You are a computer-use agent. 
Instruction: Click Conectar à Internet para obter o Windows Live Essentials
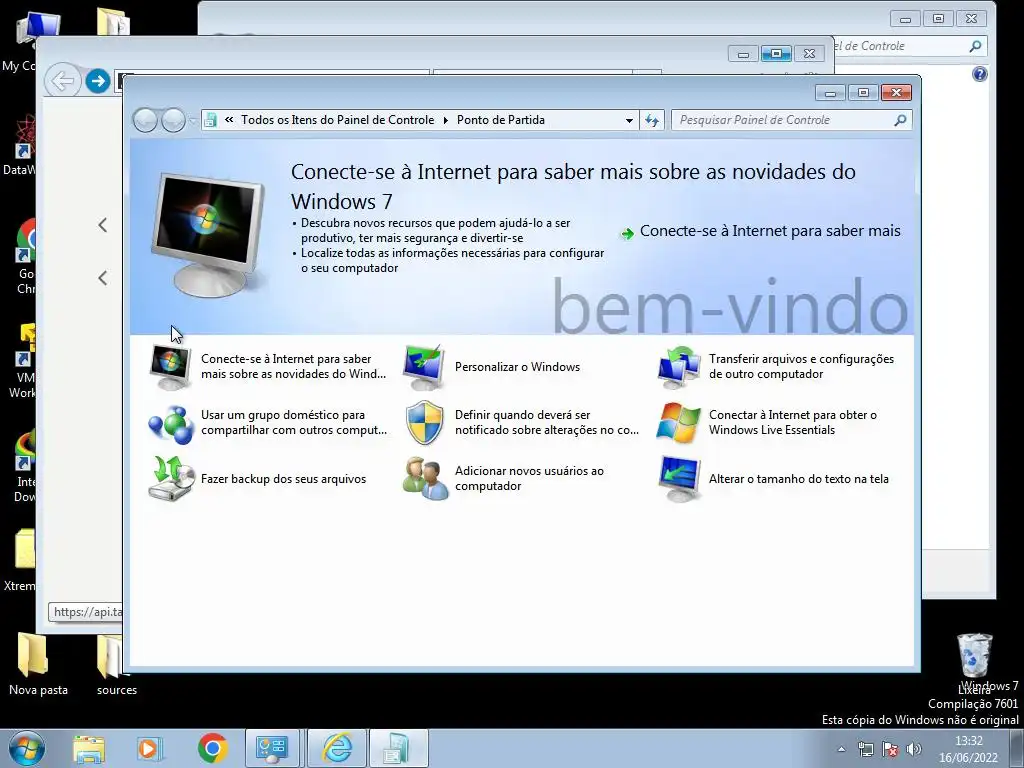click(793, 423)
